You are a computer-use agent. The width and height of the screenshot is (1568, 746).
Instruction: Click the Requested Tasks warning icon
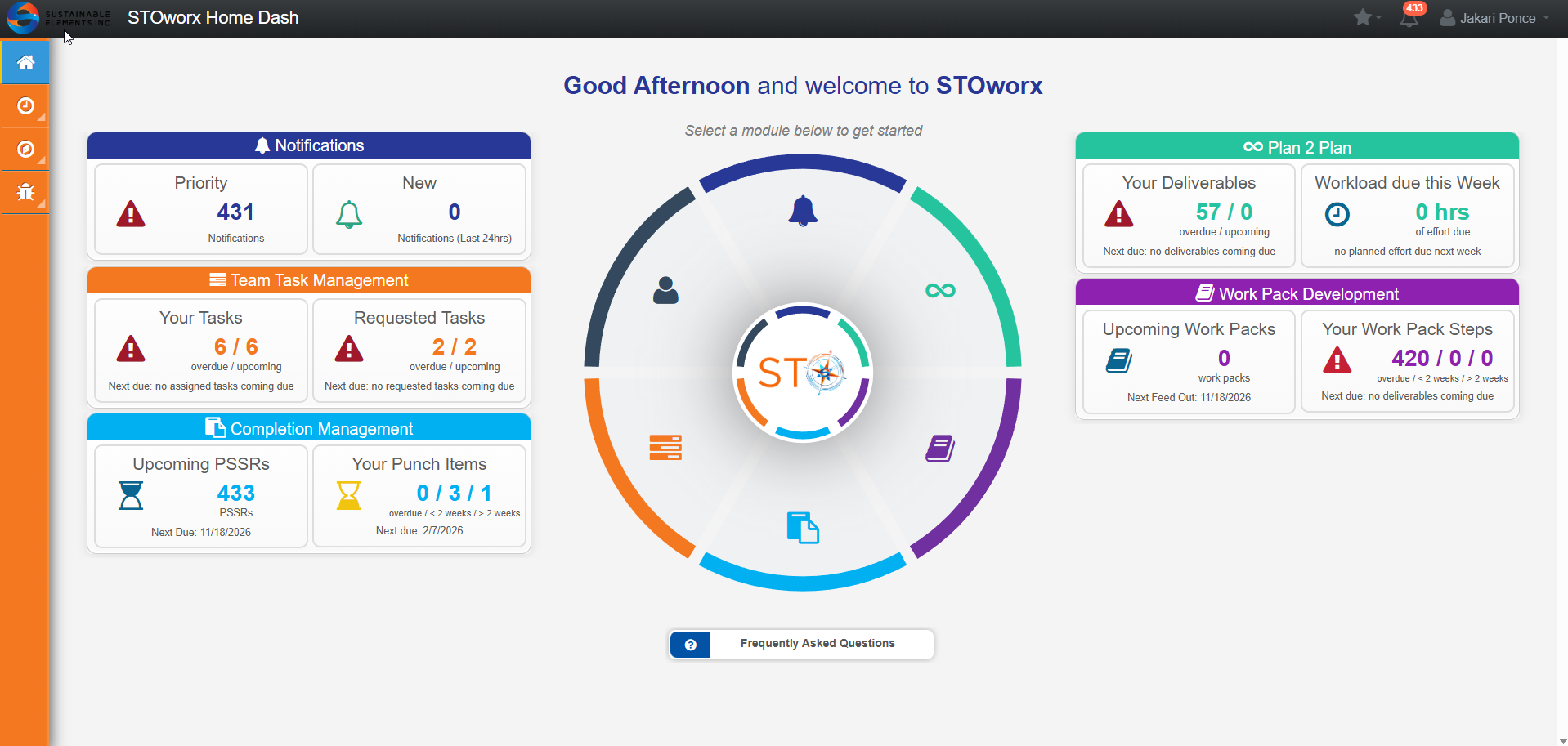349,349
